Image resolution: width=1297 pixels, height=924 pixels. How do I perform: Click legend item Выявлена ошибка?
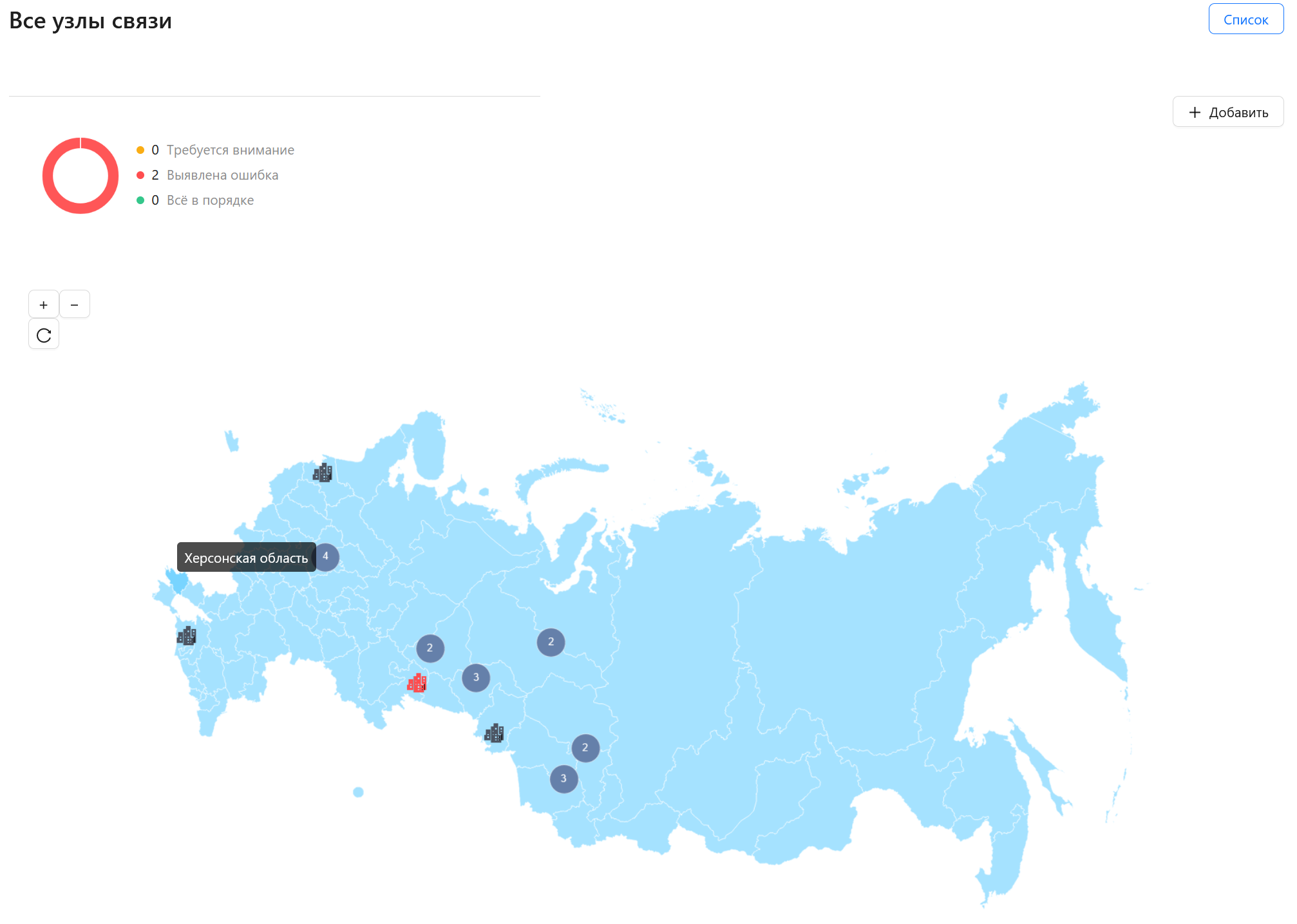222,175
